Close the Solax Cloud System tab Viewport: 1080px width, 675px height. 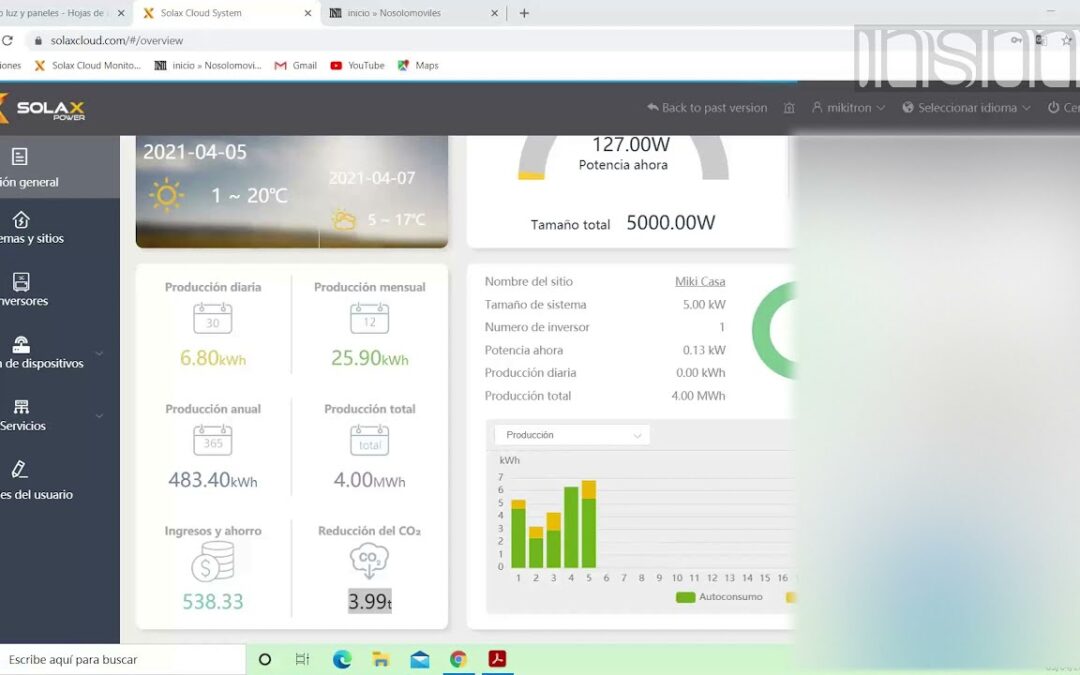click(308, 13)
